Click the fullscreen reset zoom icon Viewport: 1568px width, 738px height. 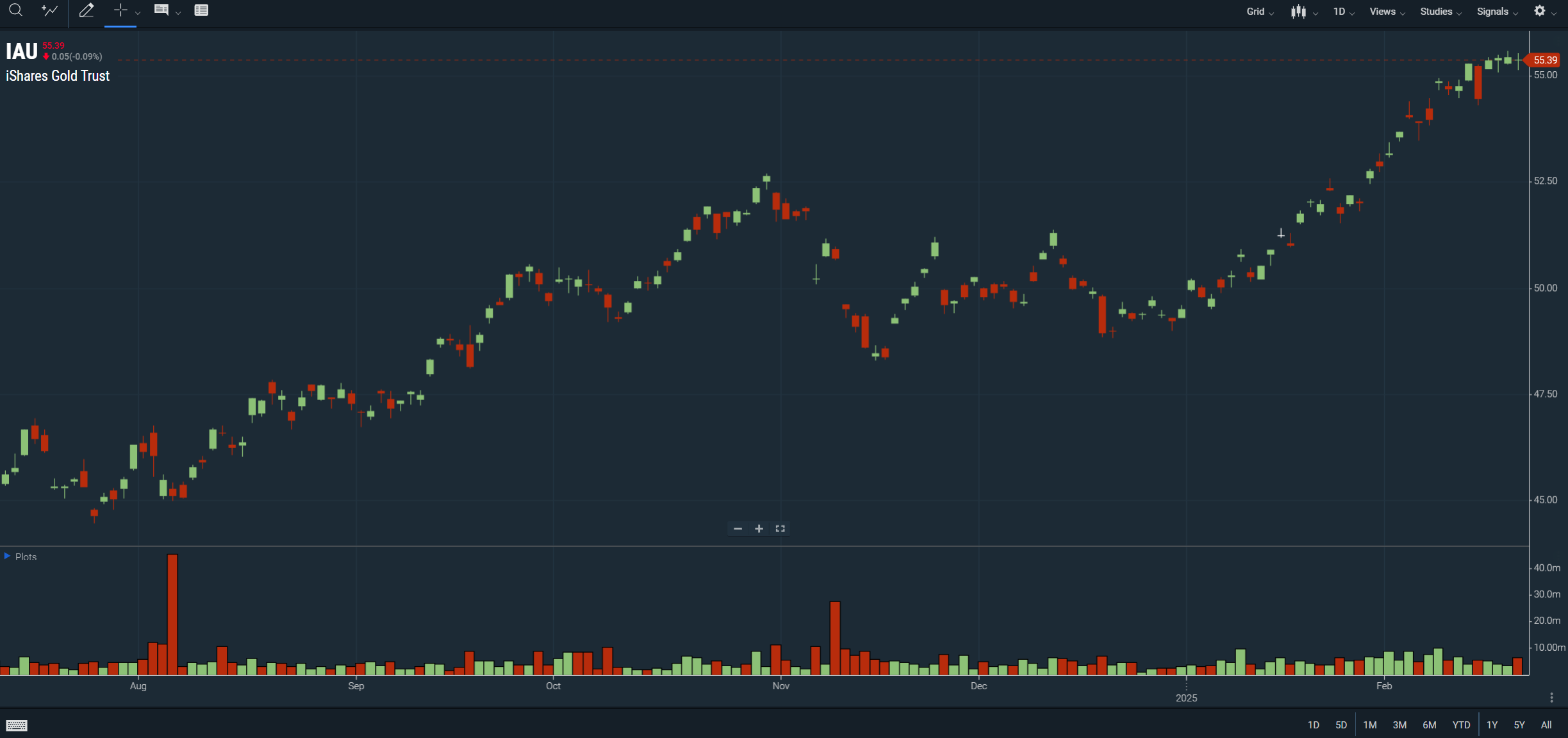780,528
